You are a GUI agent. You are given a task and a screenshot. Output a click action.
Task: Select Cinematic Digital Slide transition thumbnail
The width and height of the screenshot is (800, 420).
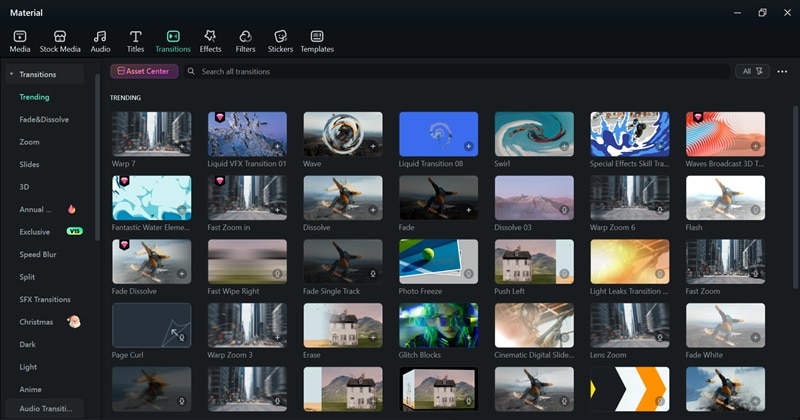[x=534, y=325]
